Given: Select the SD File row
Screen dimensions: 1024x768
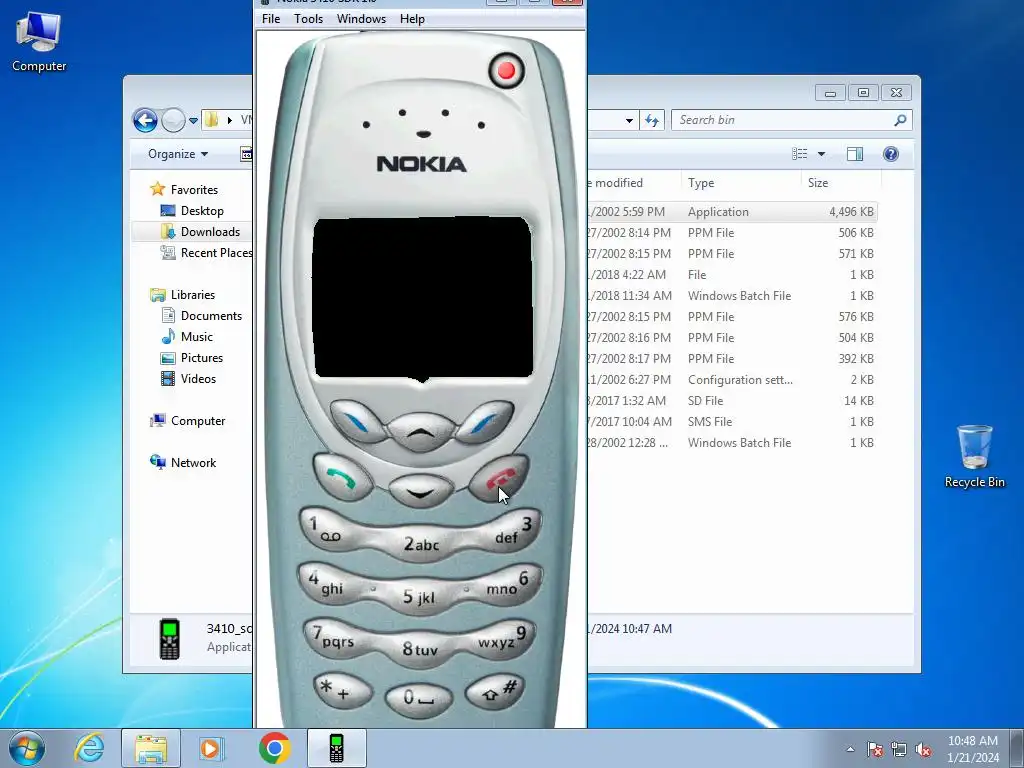Looking at the screenshot, I should tap(731, 400).
